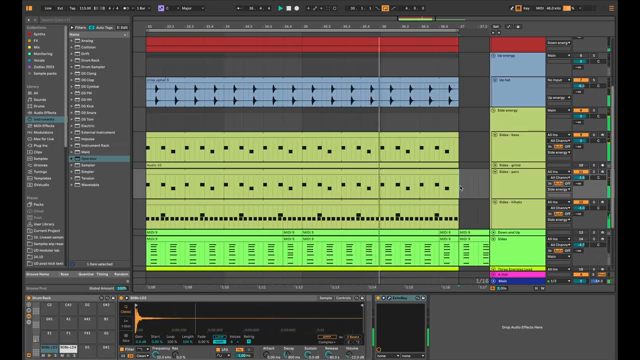
Task: Adjust the Simpler Volume knob
Action: [349, 356]
